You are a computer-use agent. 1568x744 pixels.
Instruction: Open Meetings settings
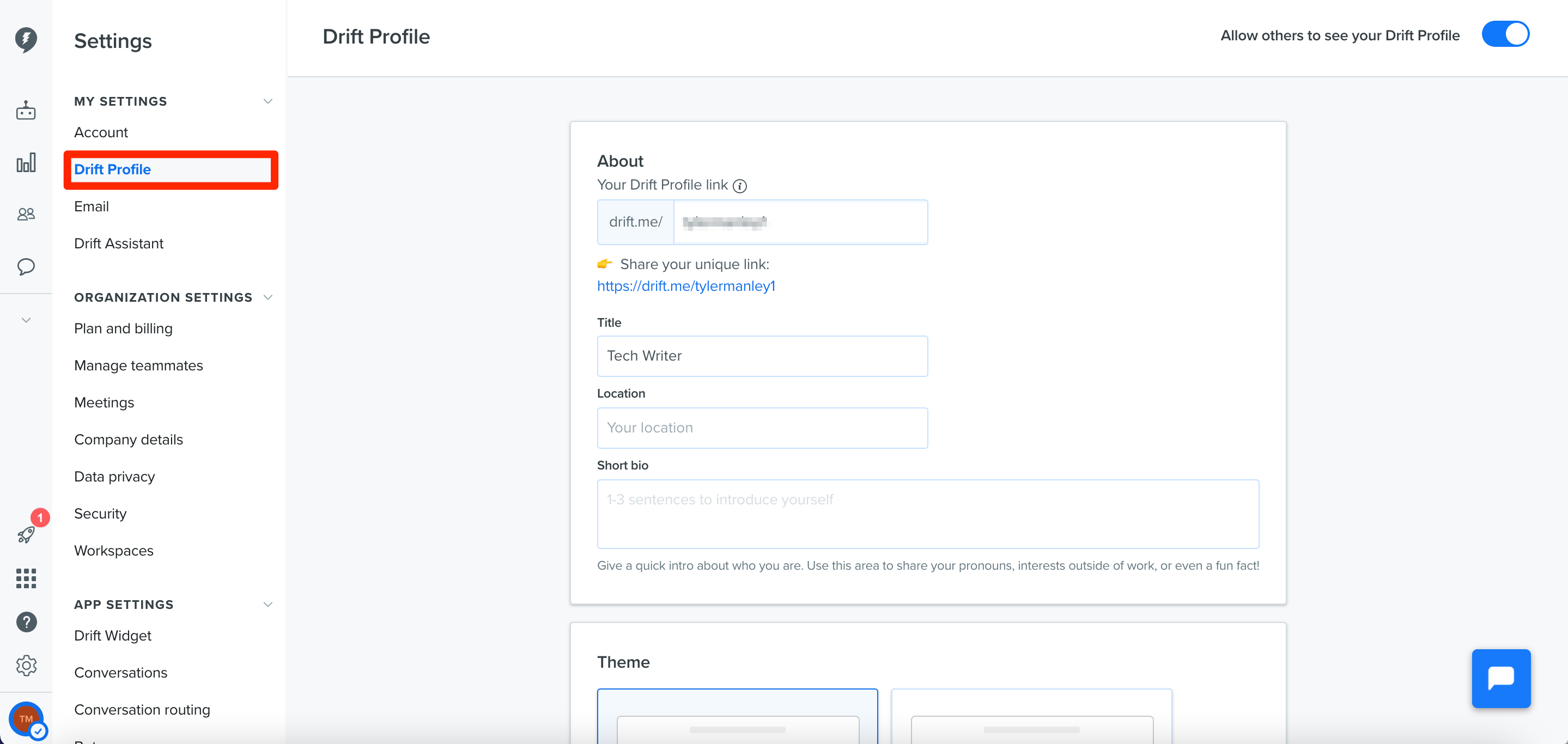click(104, 403)
